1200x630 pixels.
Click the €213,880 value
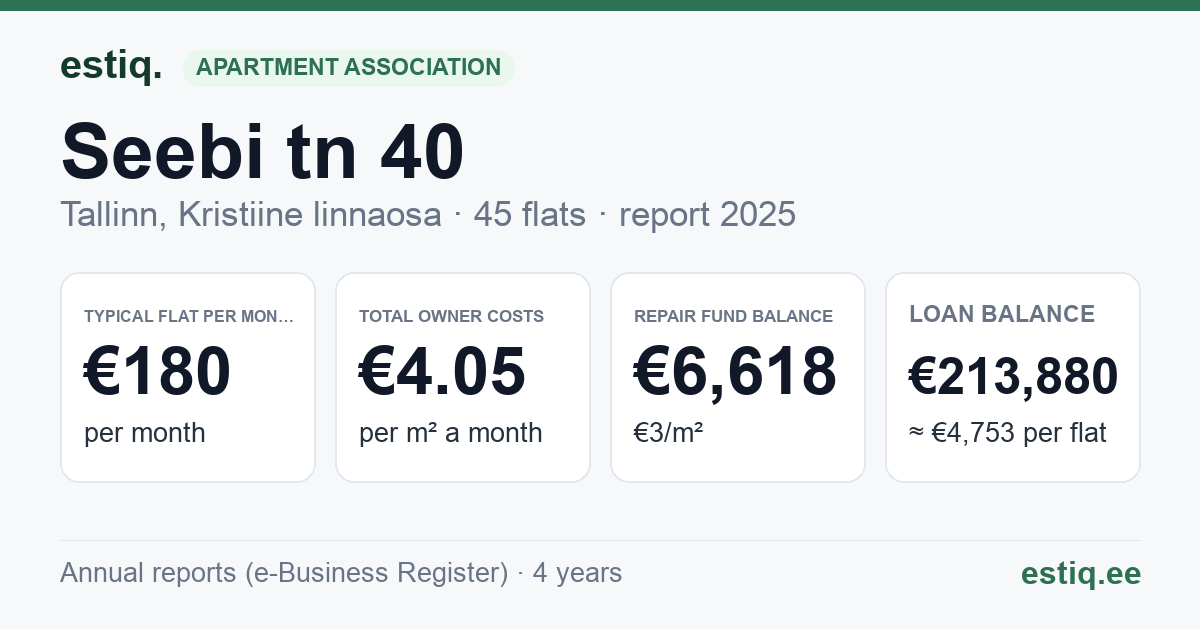click(x=1013, y=377)
